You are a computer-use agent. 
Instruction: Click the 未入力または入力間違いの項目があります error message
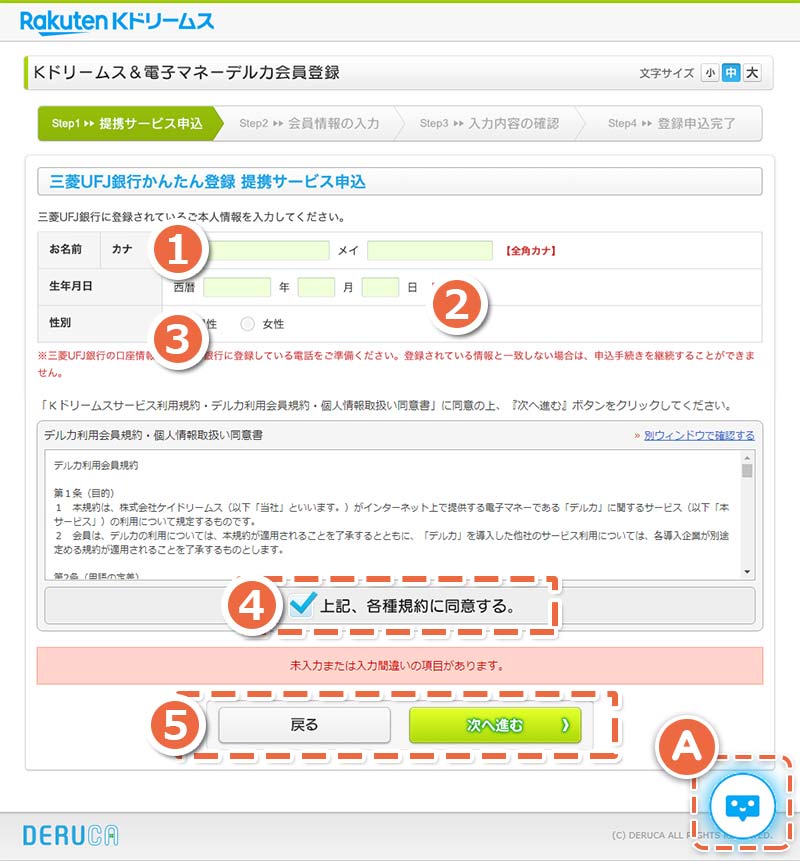[x=397, y=666]
